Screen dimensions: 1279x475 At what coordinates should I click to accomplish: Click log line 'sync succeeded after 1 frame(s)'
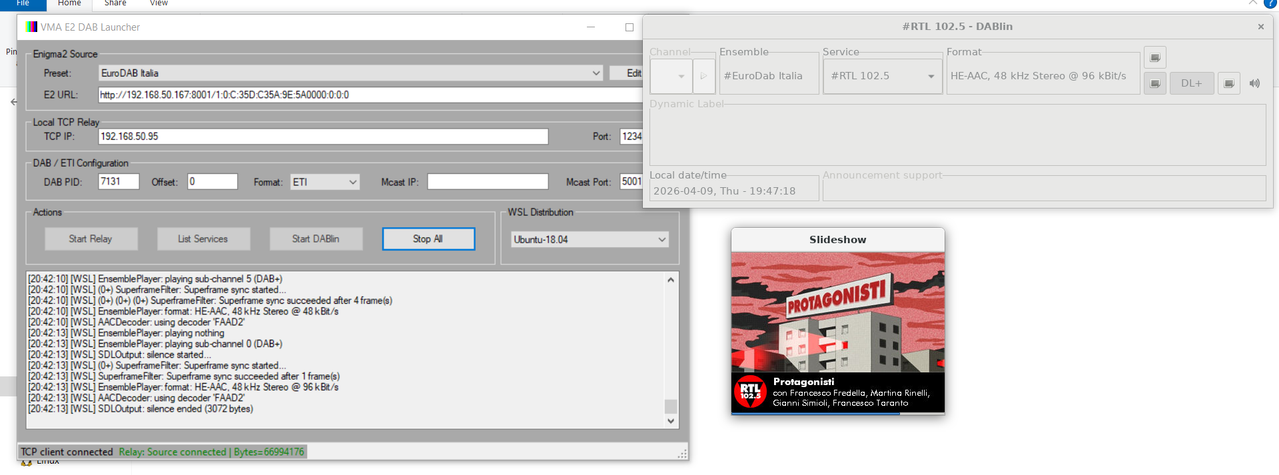pyautogui.click(x=184, y=376)
